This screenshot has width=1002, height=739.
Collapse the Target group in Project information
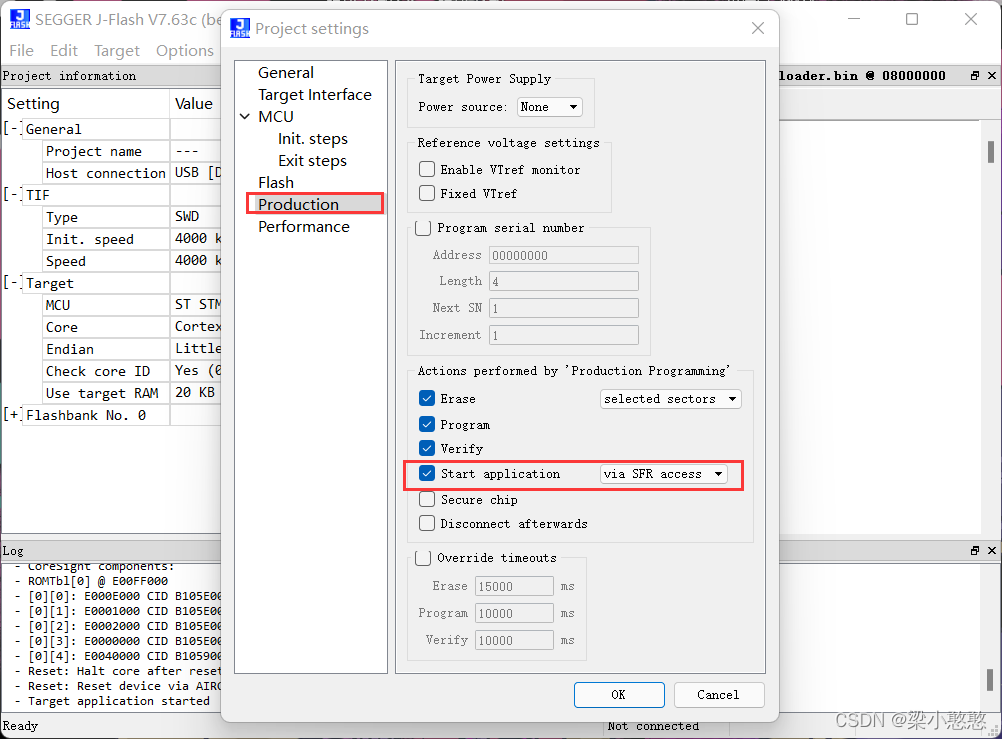pyautogui.click(x=11, y=283)
